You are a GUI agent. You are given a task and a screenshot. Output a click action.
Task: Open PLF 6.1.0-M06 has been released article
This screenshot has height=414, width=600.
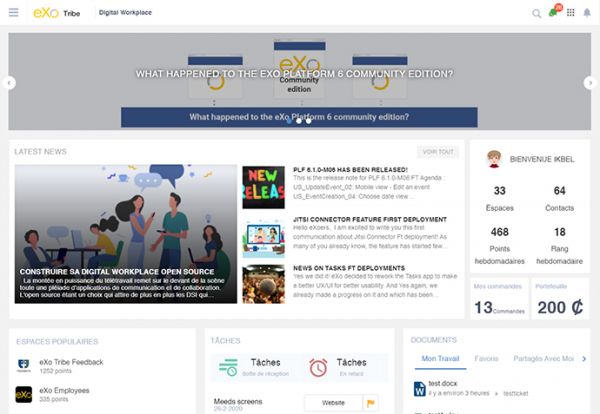tap(351, 170)
